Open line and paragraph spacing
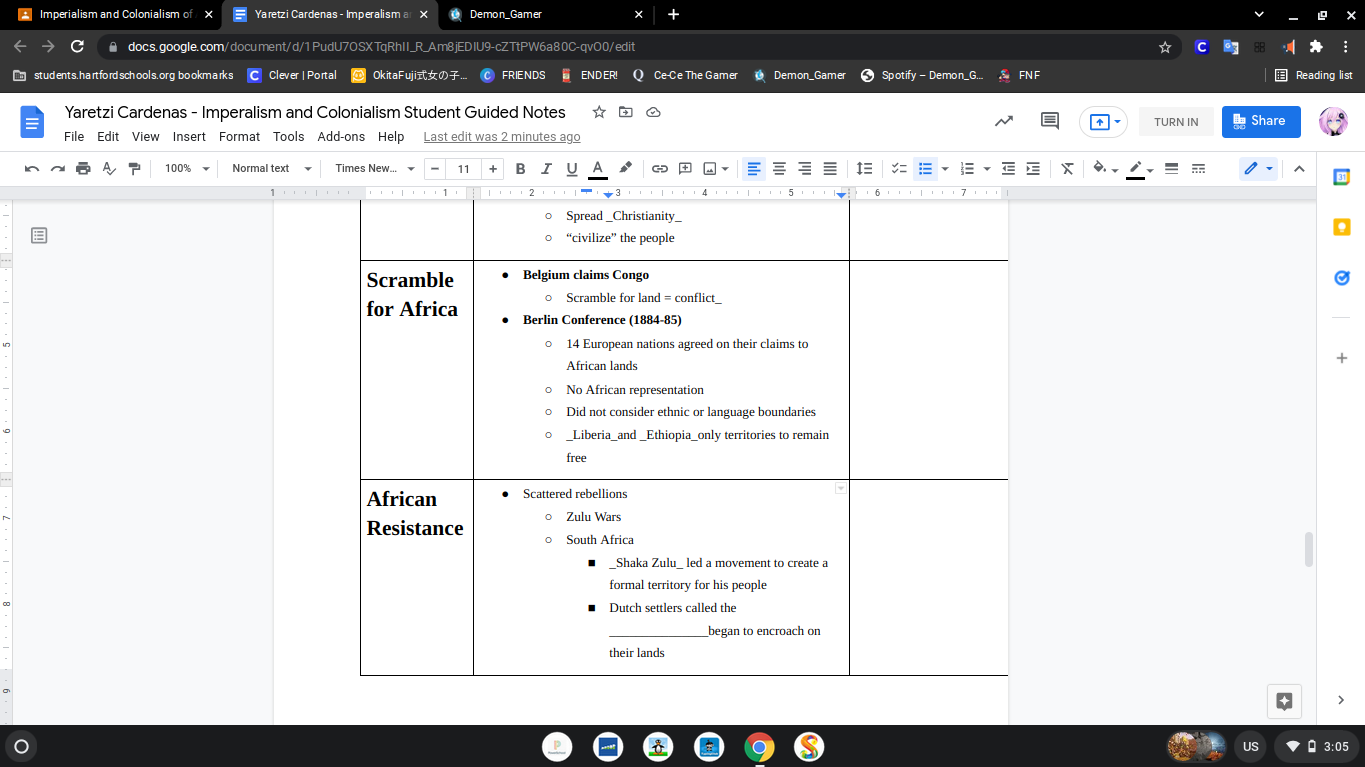Image resolution: width=1365 pixels, height=767 pixels. pyautogui.click(x=865, y=169)
